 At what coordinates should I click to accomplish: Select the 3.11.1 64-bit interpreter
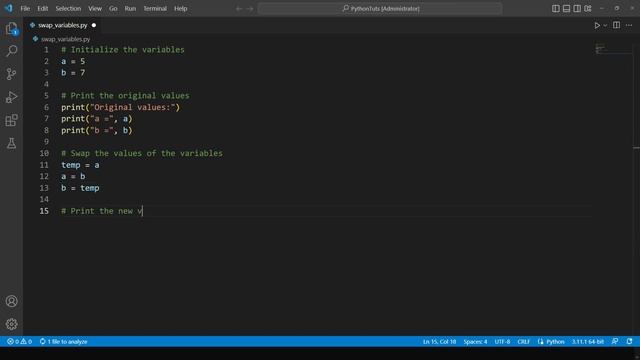click(x=587, y=342)
